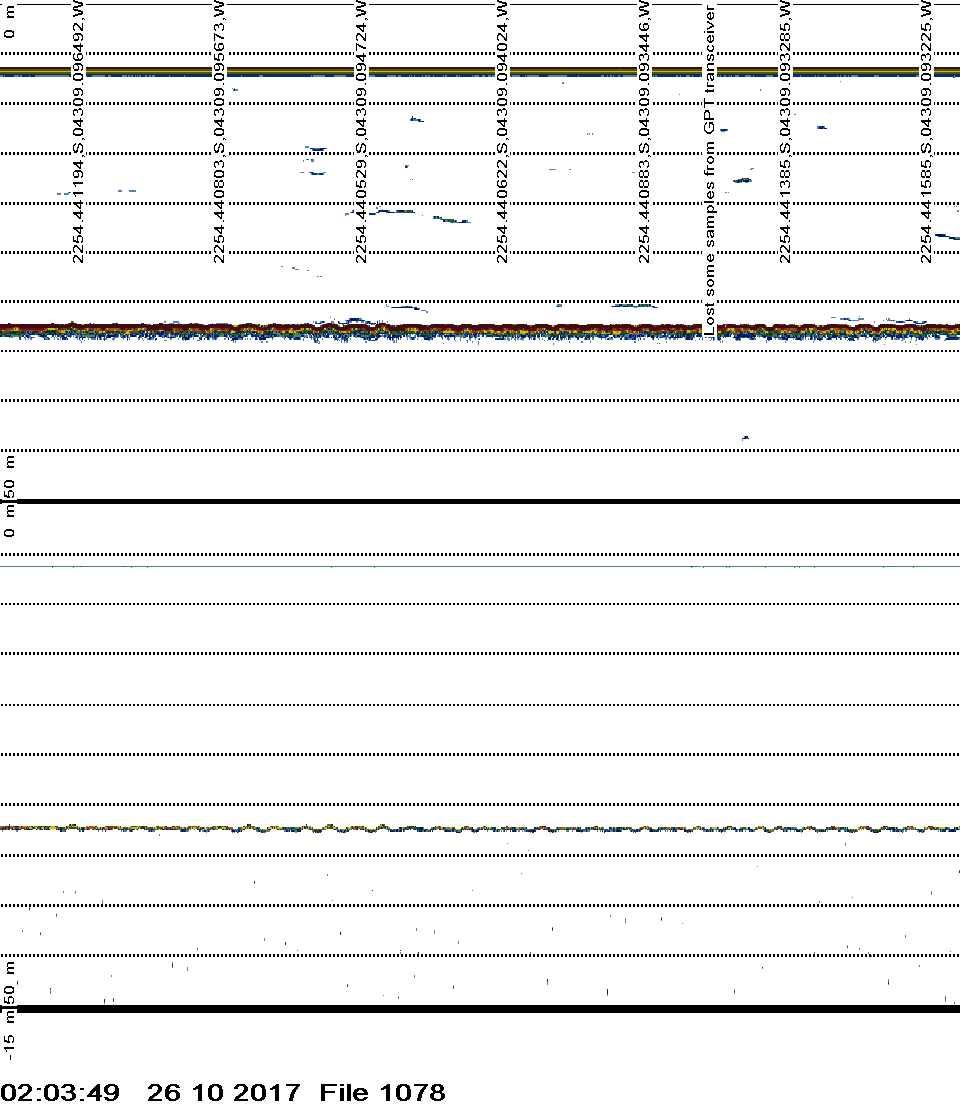Screen dimensions: 960x1108
Task: Select the date 26 10 2017
Action: click(223, 1093)
